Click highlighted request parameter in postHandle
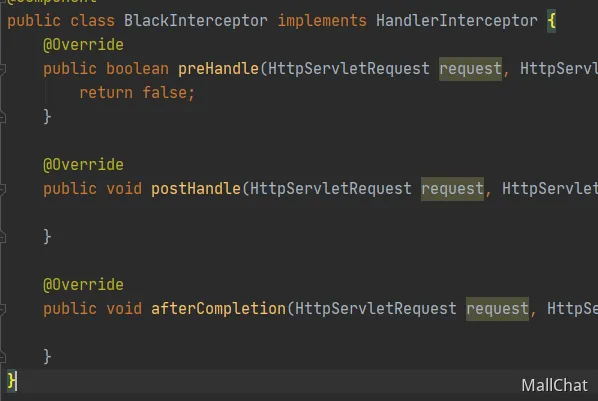This screenshot has width=598, height=401. coord(452,189)
